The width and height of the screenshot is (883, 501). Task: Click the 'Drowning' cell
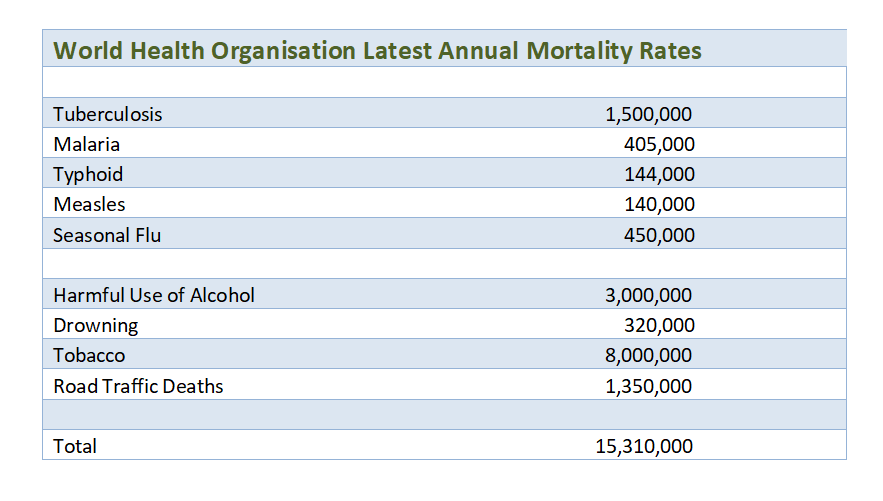pos(96,326)
